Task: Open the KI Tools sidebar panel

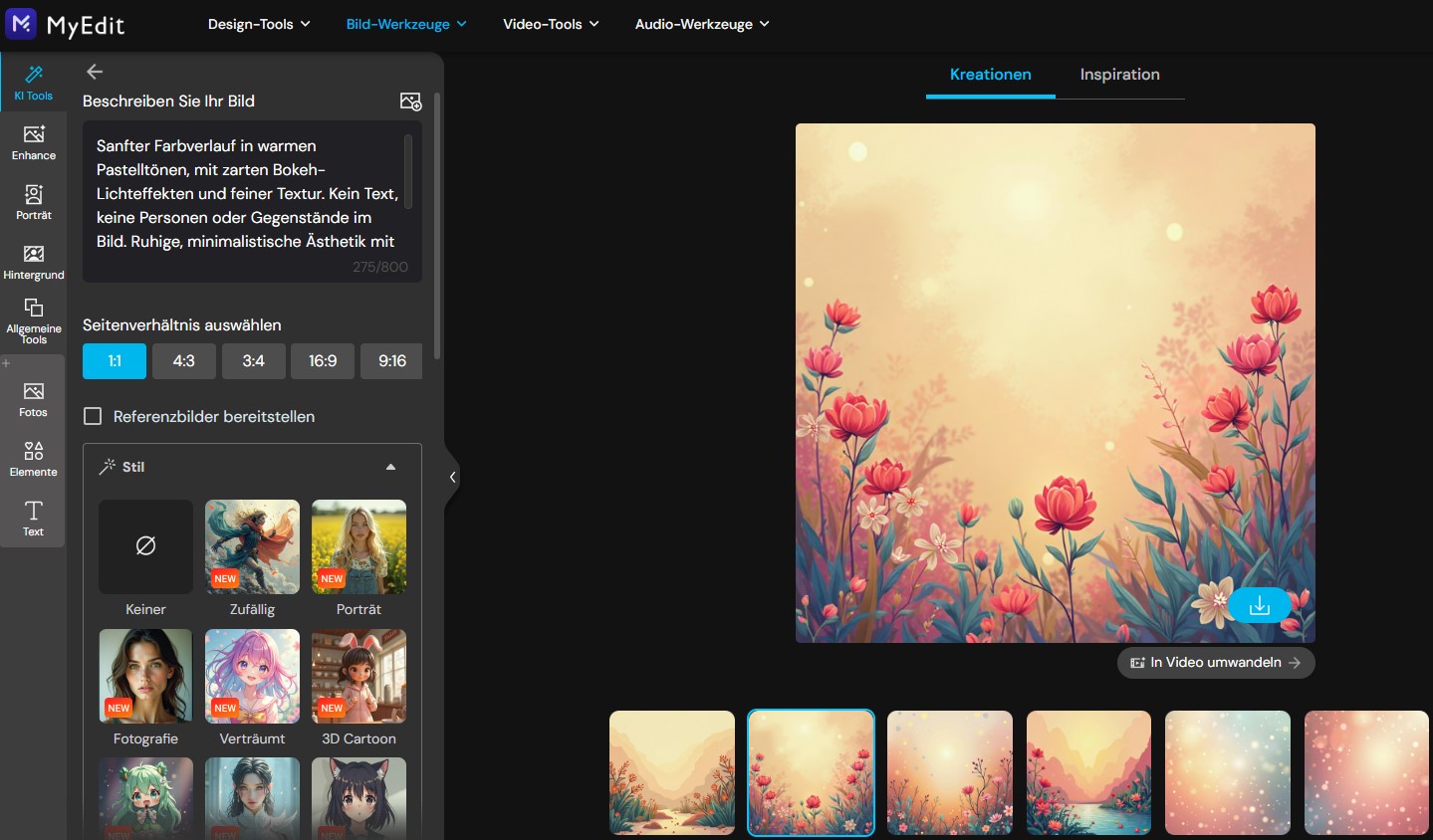Action: click(33, 83)
